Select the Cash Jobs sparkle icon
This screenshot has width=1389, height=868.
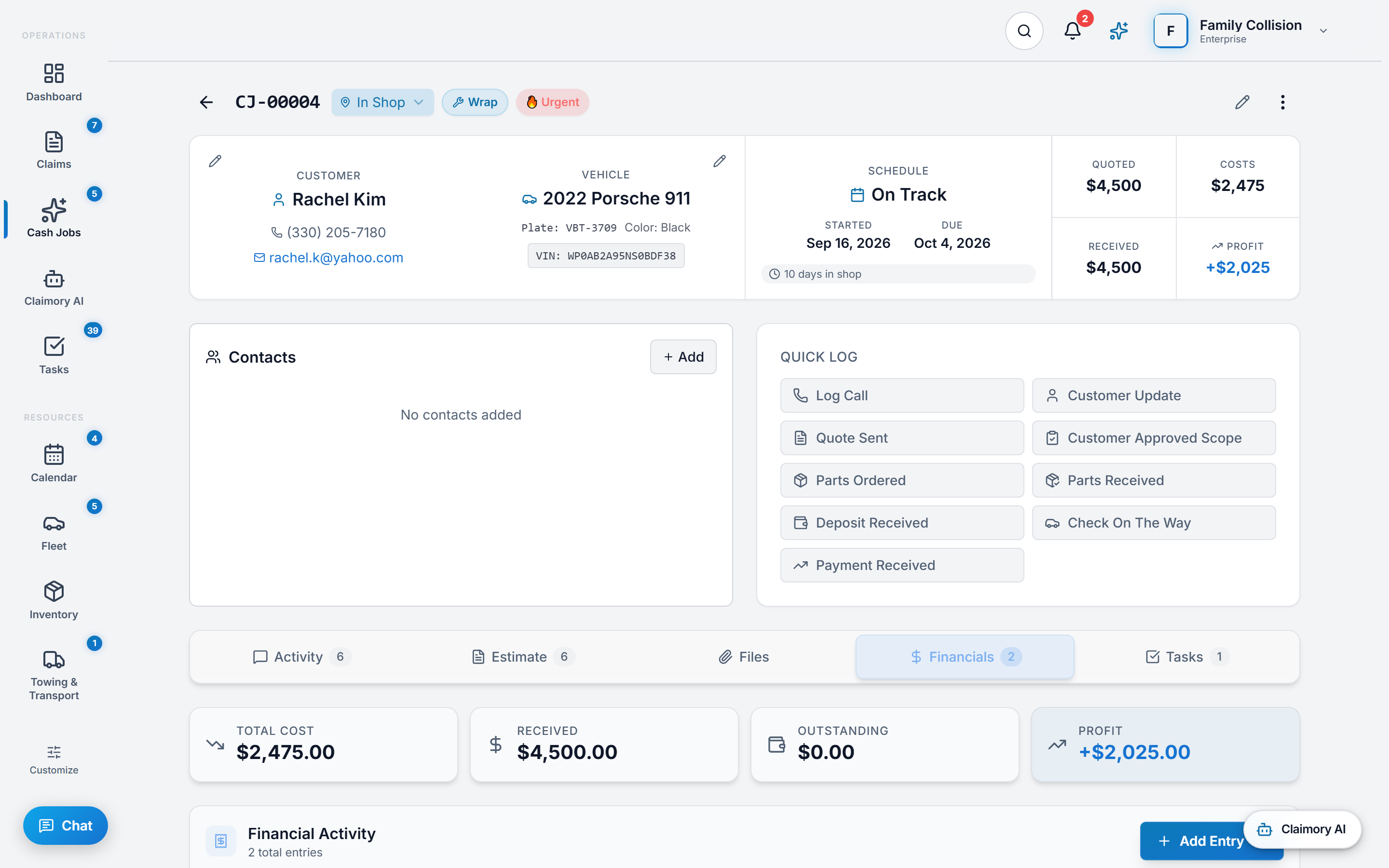click(x=54, y=210)
